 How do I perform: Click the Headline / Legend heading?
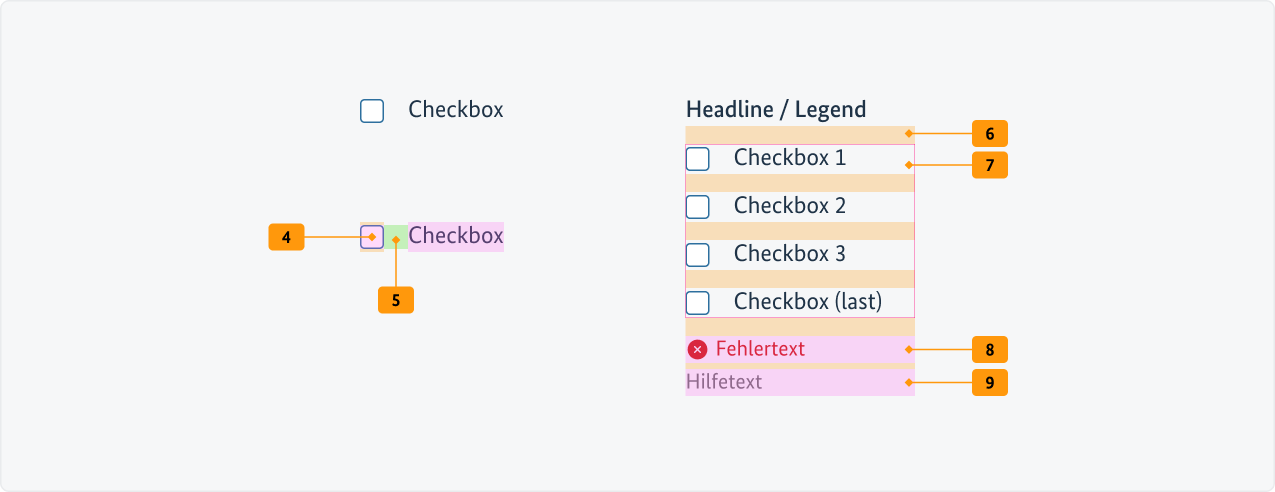point(776,109)
